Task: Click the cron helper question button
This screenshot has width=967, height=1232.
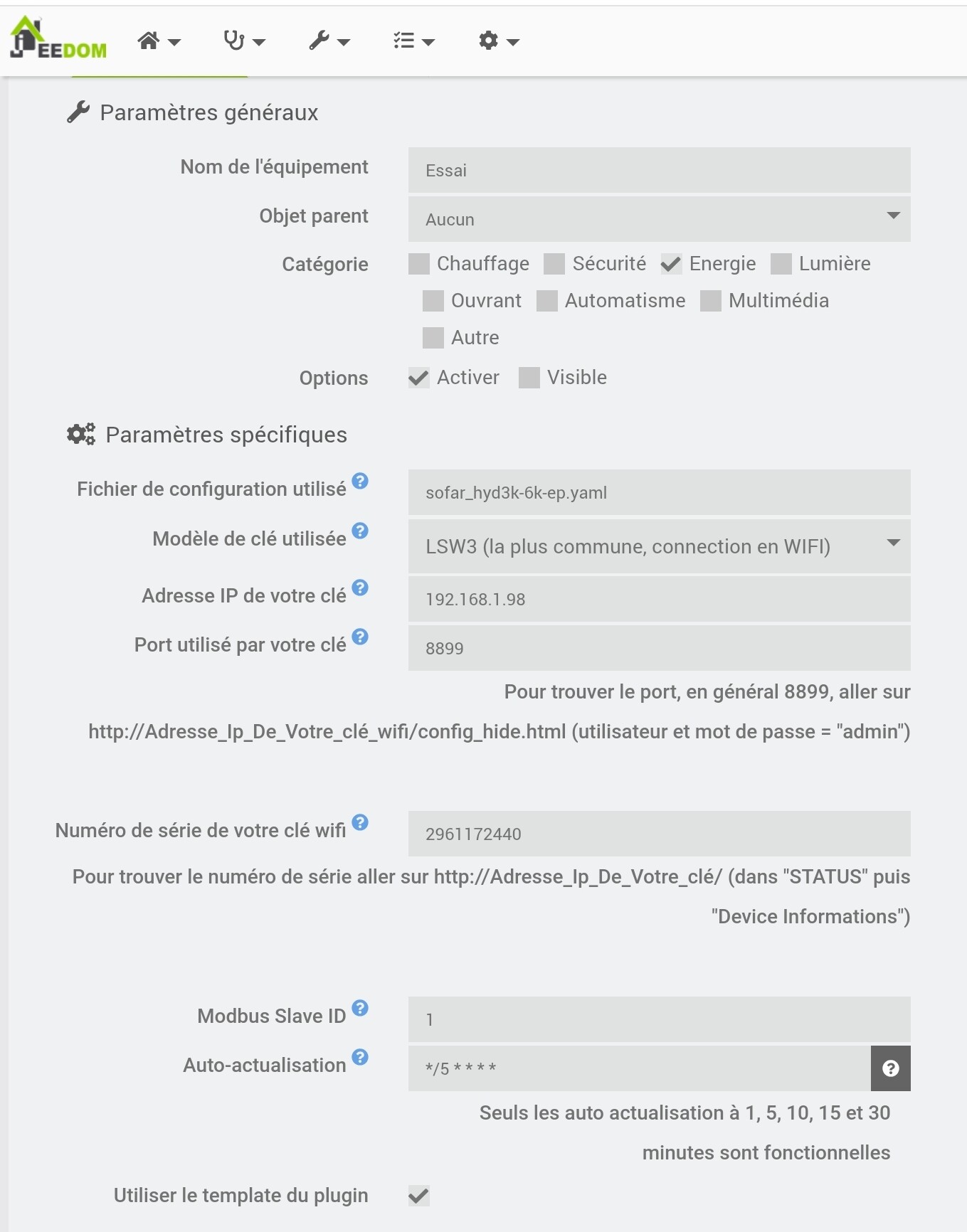Action: pyautogui.click(x=890, y=1068)
